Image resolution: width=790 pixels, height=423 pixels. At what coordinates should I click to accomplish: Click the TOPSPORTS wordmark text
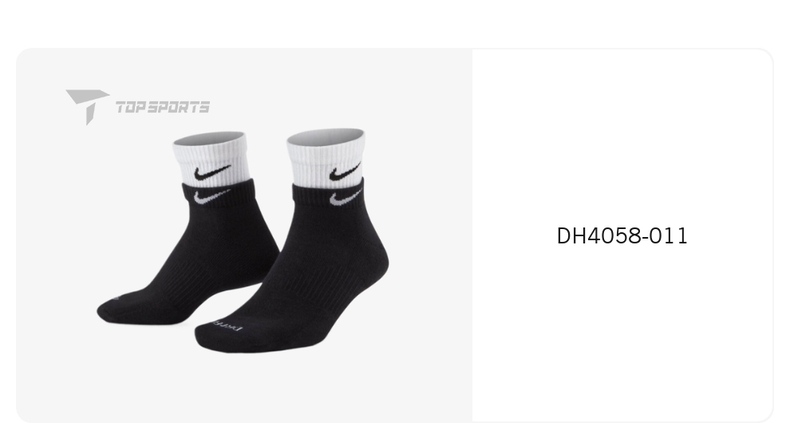[x=163, y=107]
